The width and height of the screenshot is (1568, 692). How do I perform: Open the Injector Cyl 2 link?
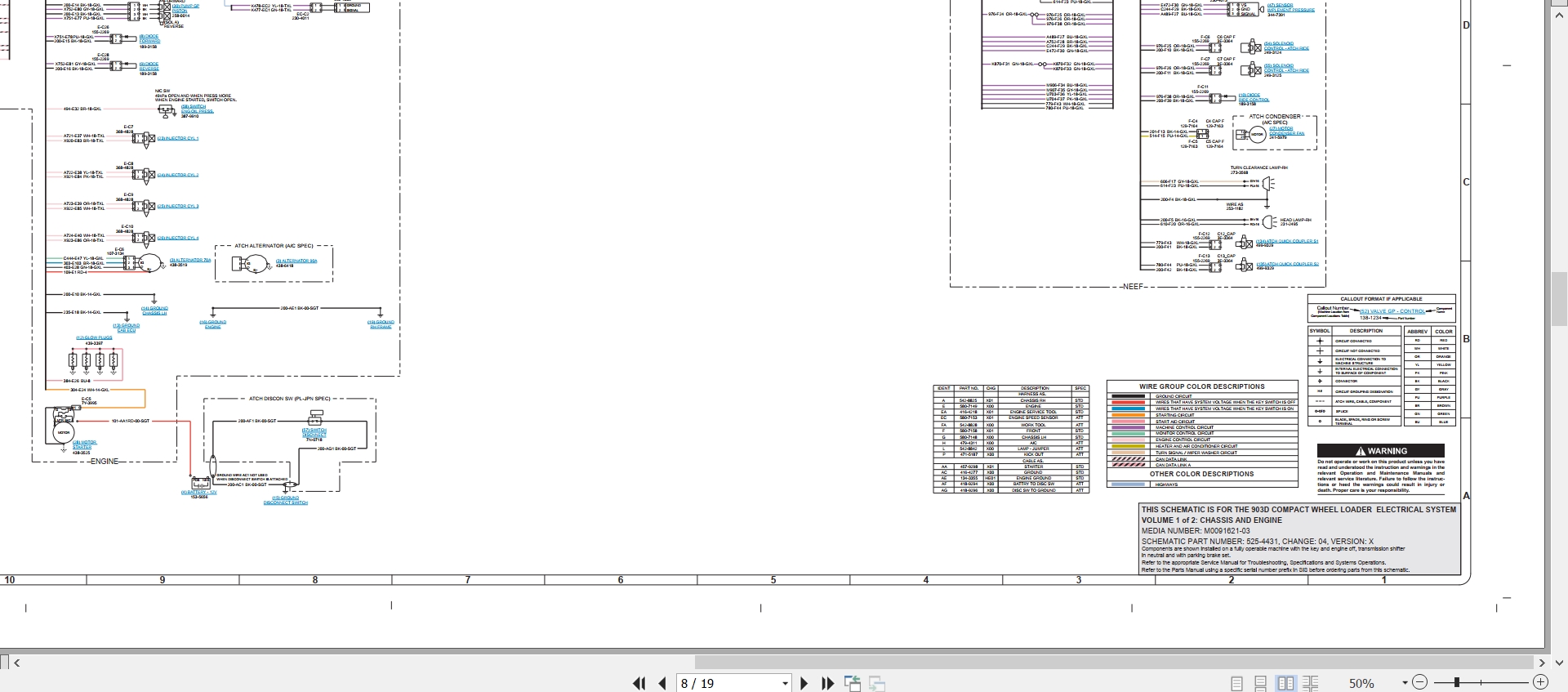(x=178, y=175)
